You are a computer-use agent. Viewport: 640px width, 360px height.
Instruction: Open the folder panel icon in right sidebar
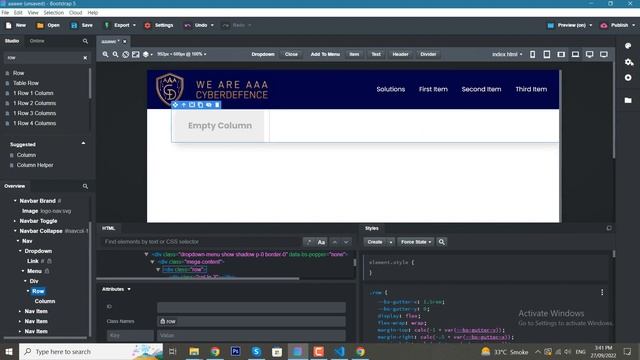[x=628, y=100]
